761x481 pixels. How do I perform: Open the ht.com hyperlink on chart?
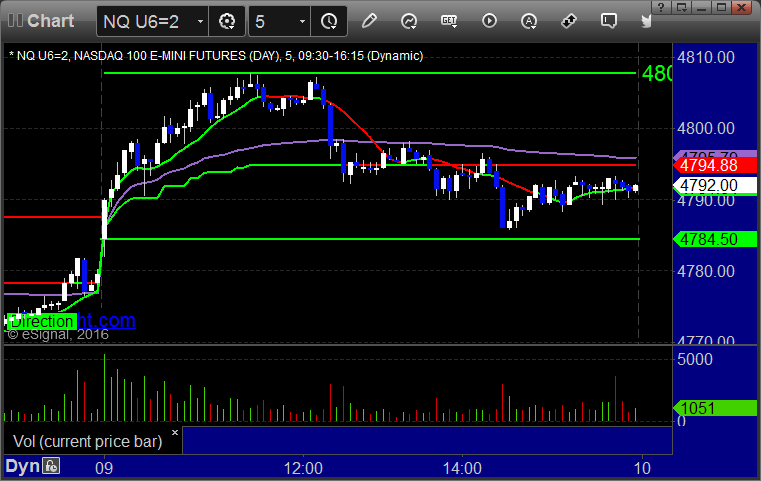tap(107, 320)
